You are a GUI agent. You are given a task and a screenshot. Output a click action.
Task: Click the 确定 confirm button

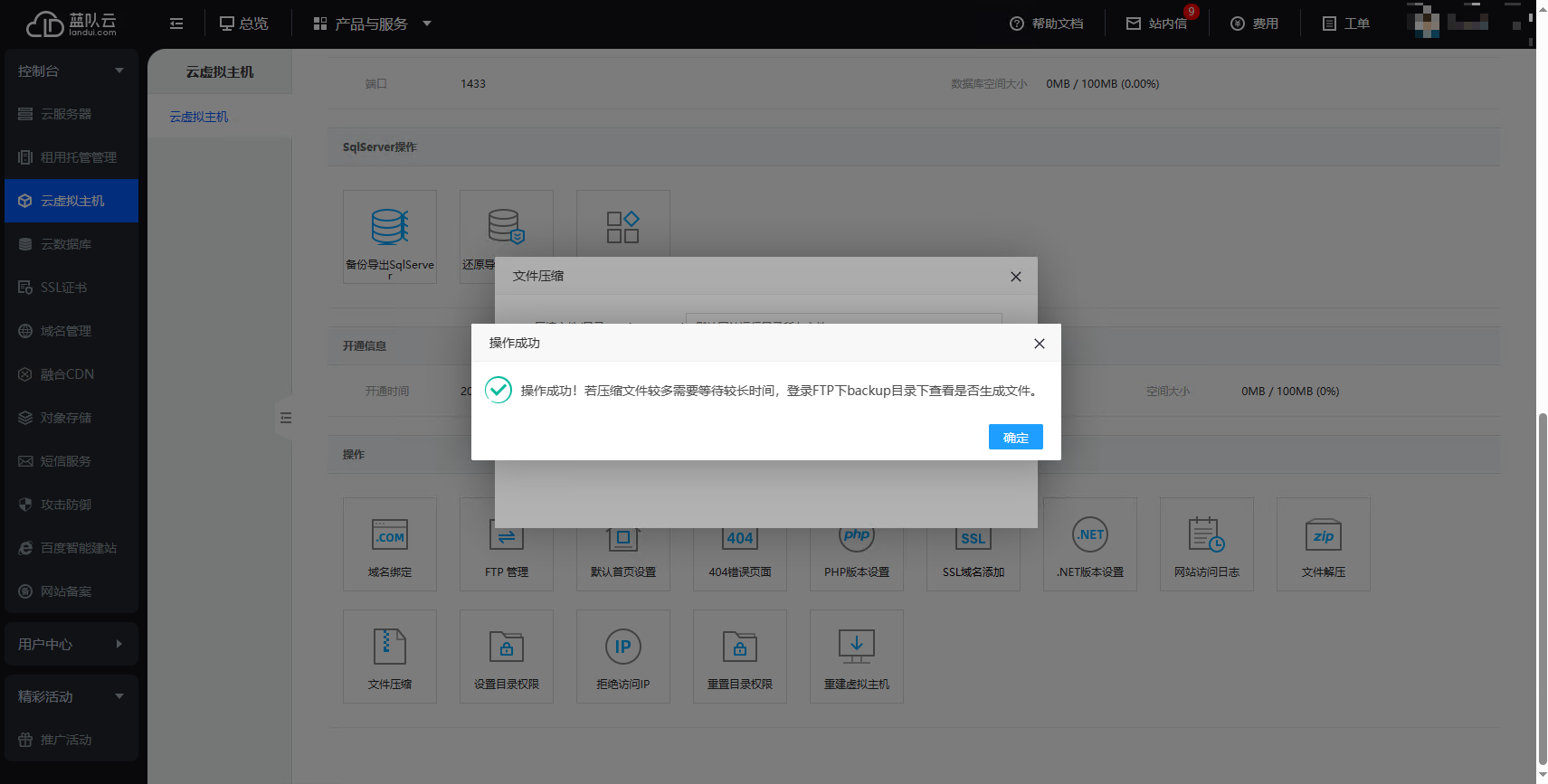pyautogui.click(x=1015, y=438)
